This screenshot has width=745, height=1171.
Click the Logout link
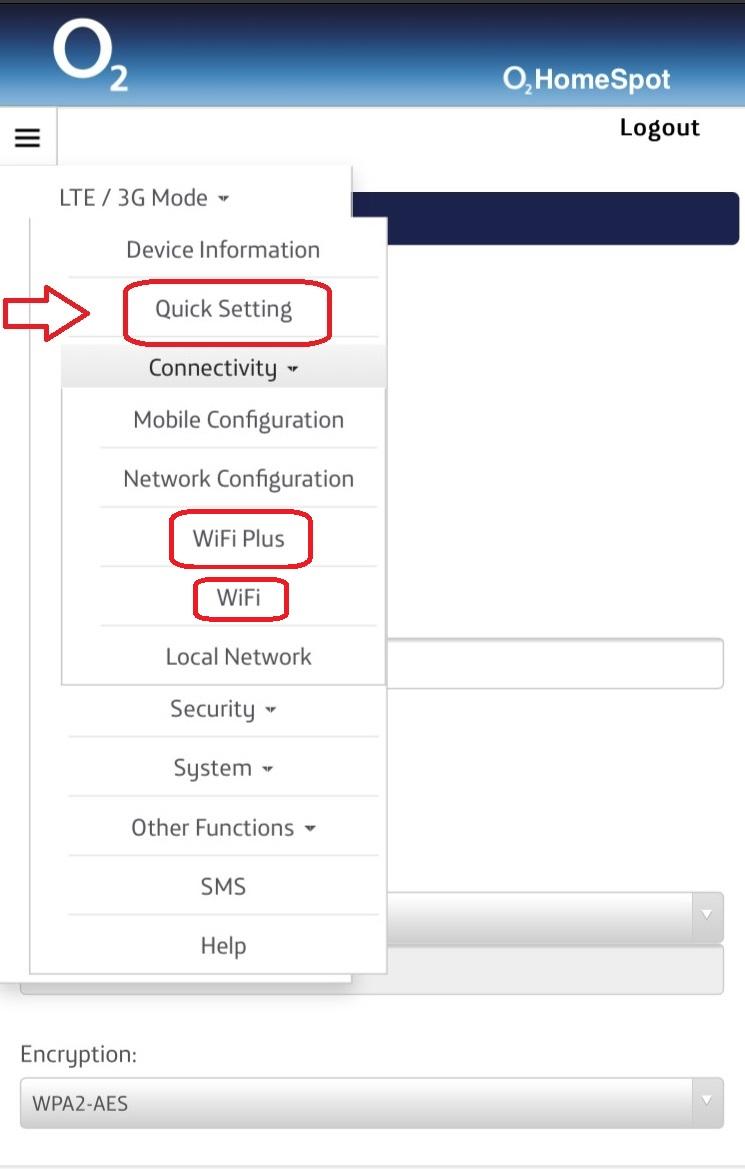(x=659, y=128)
